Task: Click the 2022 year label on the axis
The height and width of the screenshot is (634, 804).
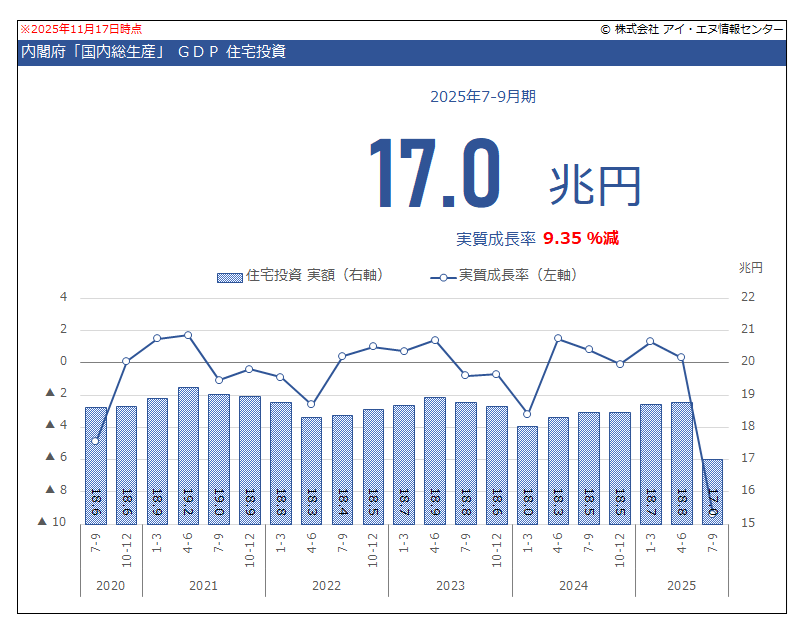Action: 327,585
